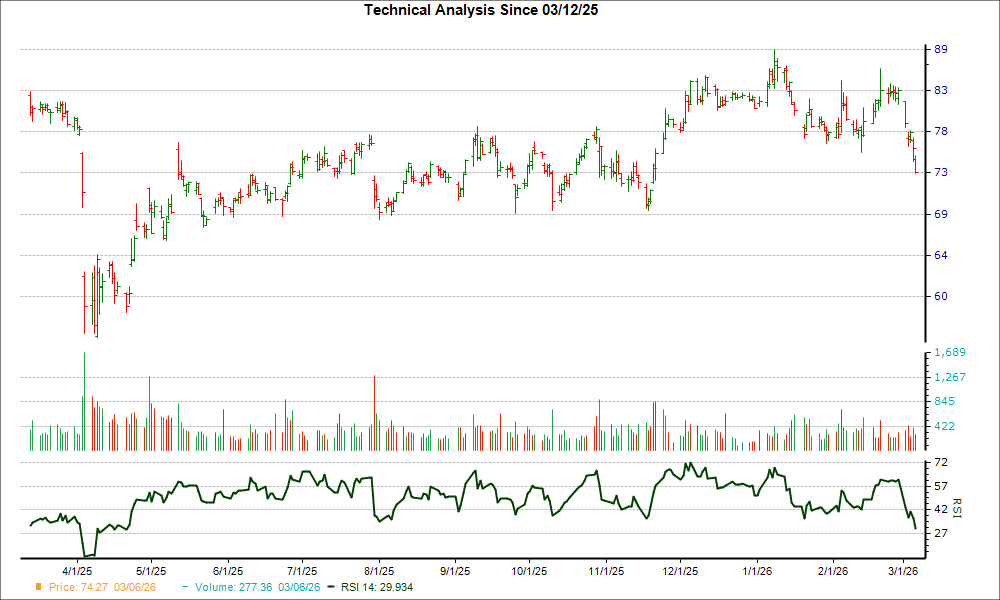Click the dark RSI legend dash icon

(x=330, y=588)
